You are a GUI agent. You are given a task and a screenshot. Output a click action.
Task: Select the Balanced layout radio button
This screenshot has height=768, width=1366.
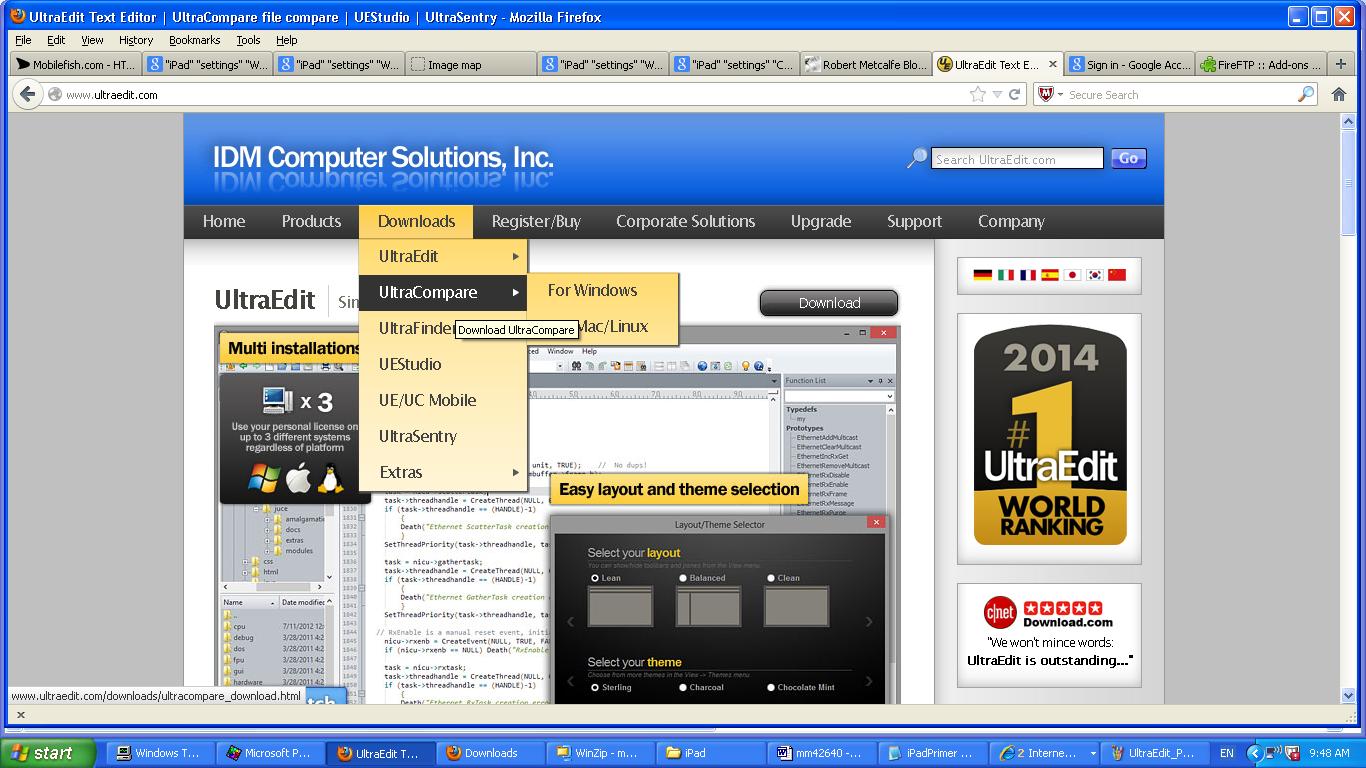pyautogui.click(x=684, y=578)
